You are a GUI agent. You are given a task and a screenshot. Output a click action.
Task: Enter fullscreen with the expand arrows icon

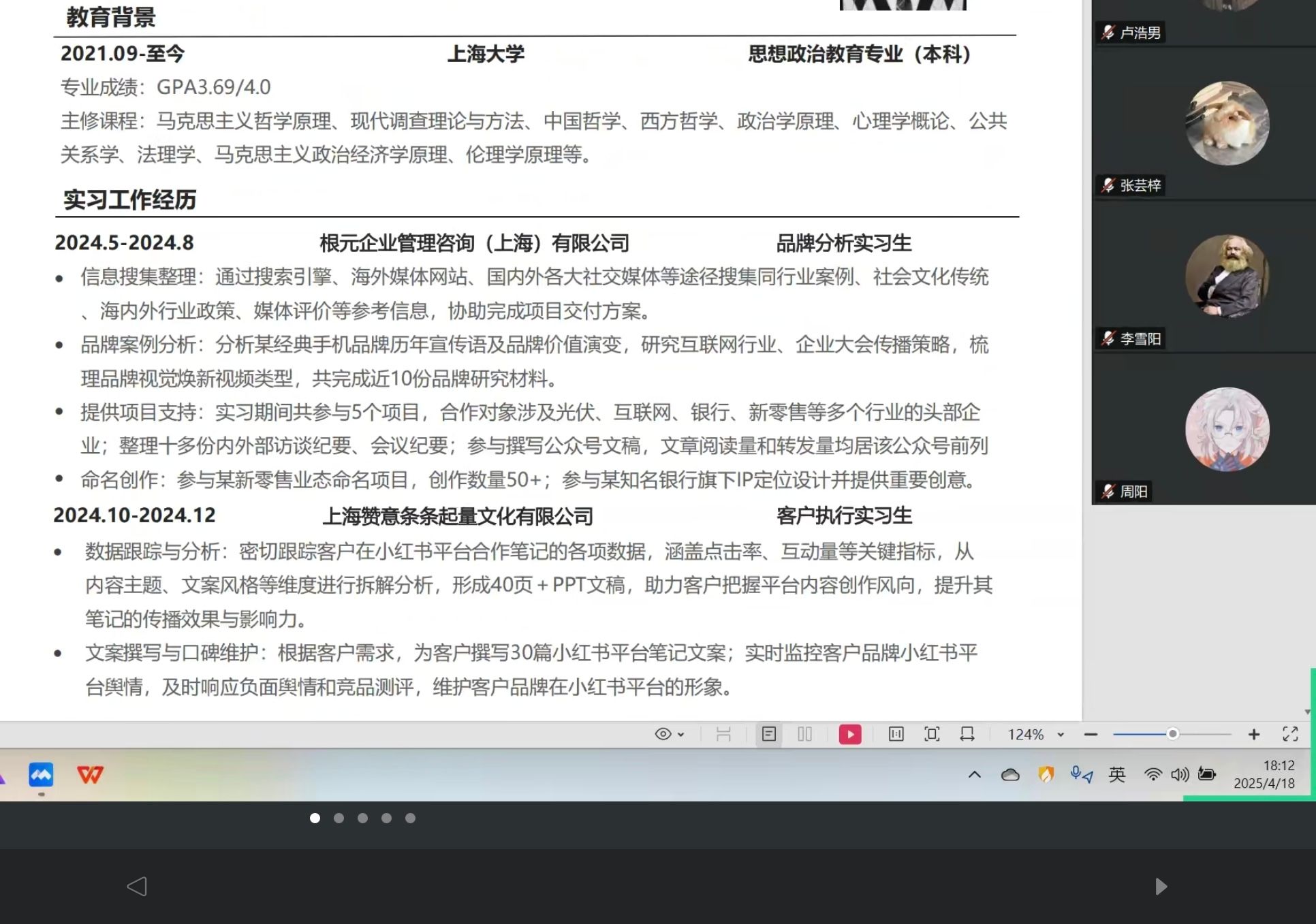[1289, 734]
